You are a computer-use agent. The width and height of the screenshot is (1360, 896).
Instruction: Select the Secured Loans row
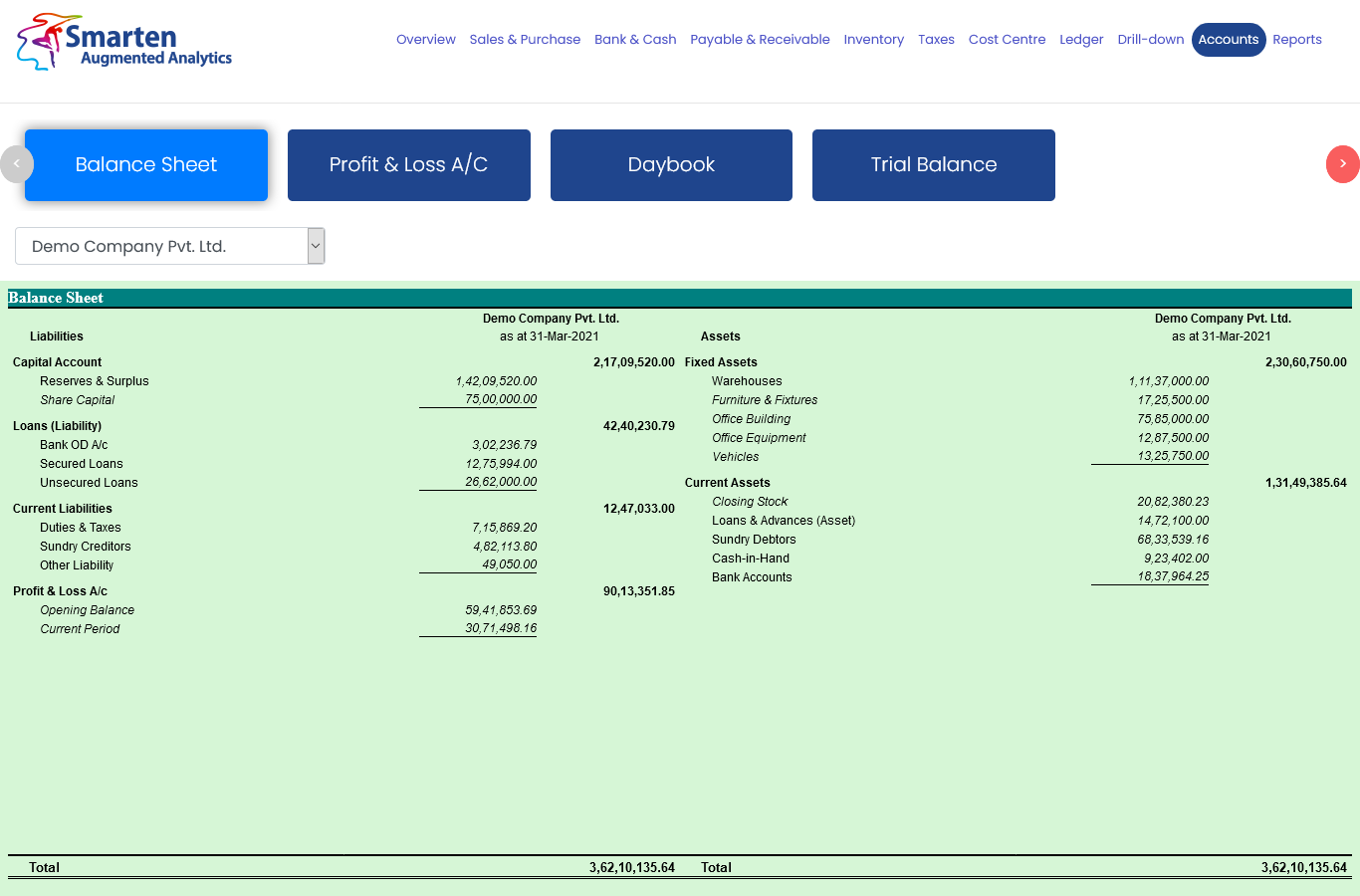[82, 464]
